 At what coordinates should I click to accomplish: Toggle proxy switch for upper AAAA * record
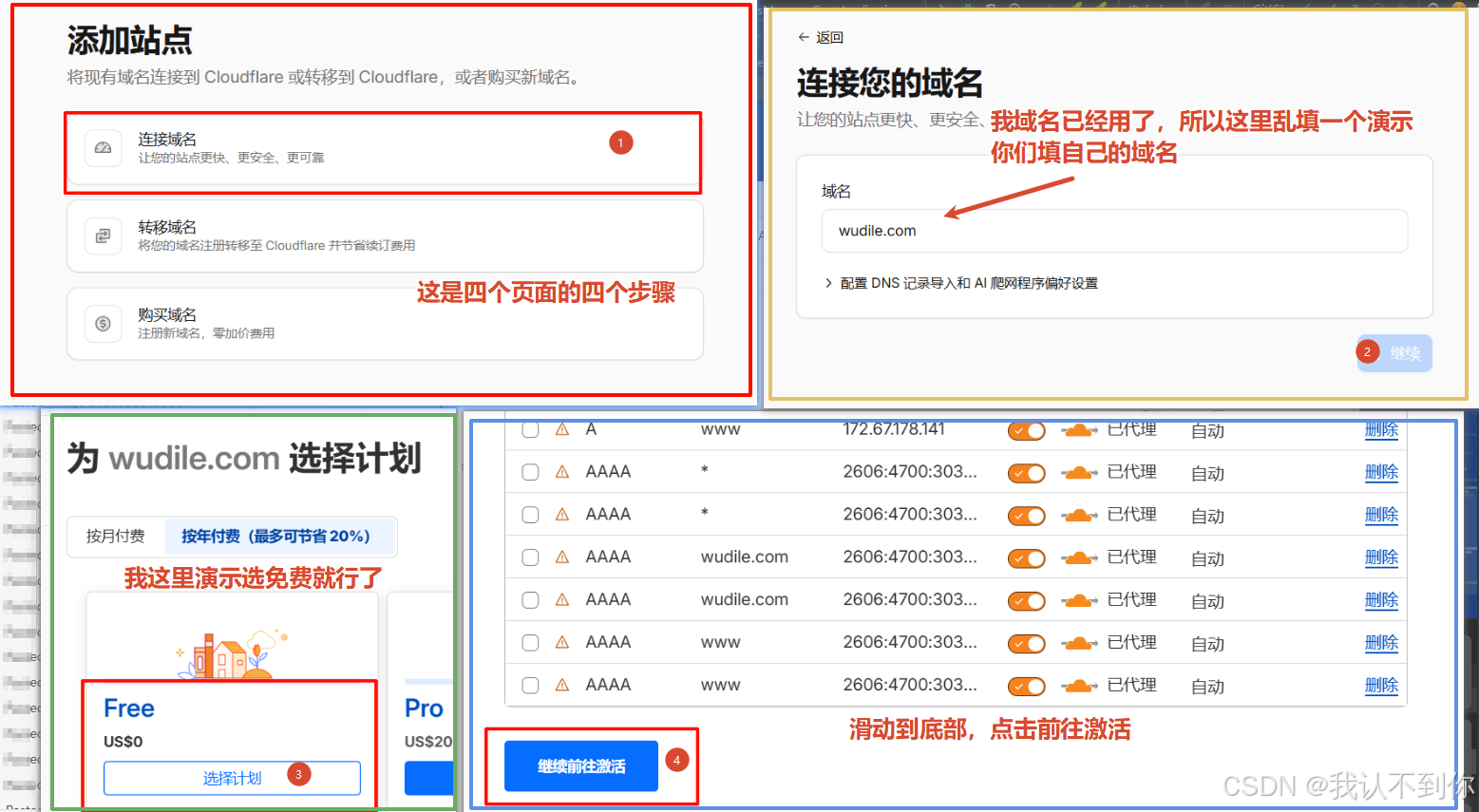(x=1027, y=474)
